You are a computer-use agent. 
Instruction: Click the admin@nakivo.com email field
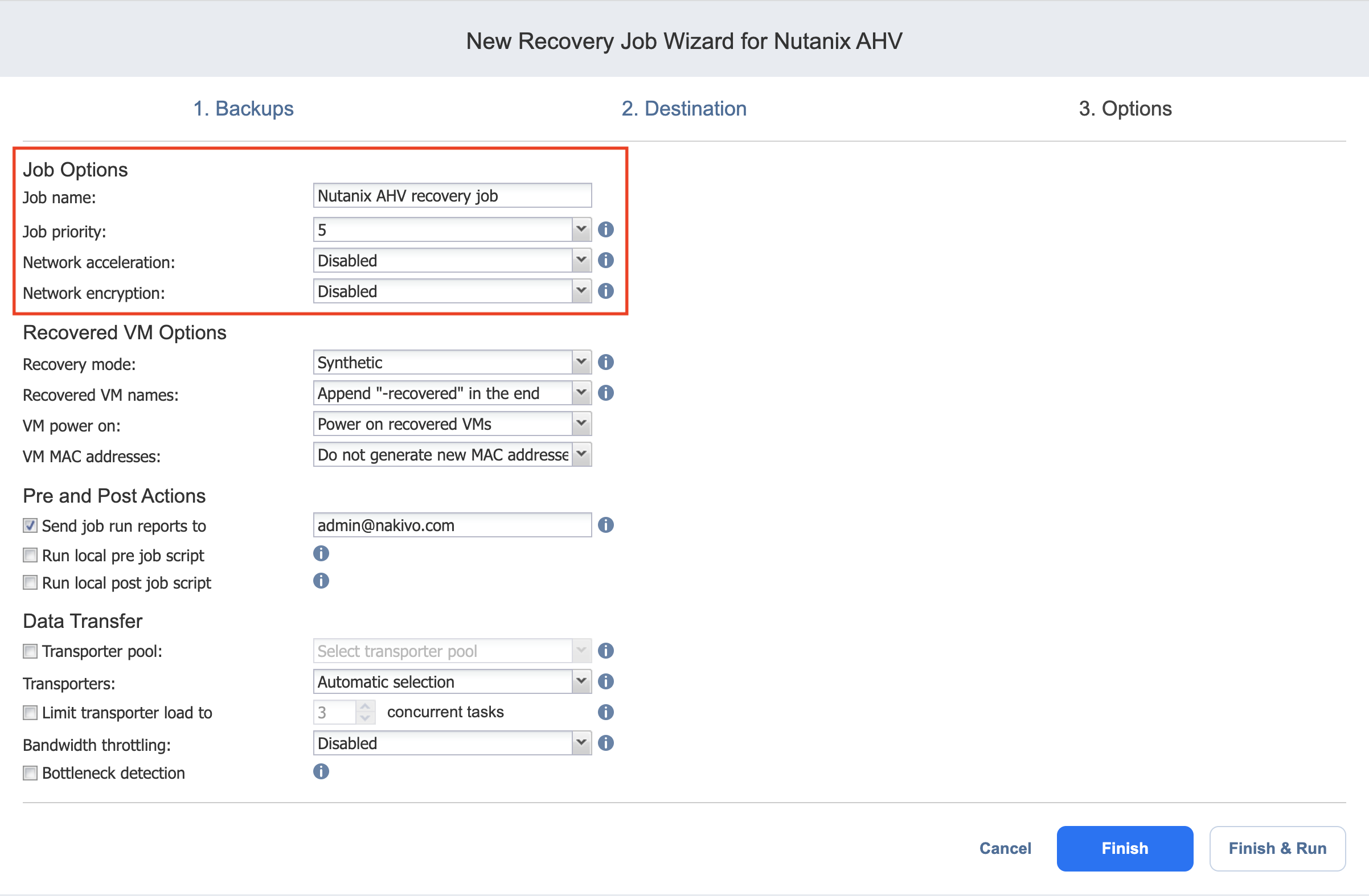pyautogui.click(x=452, y=525)
